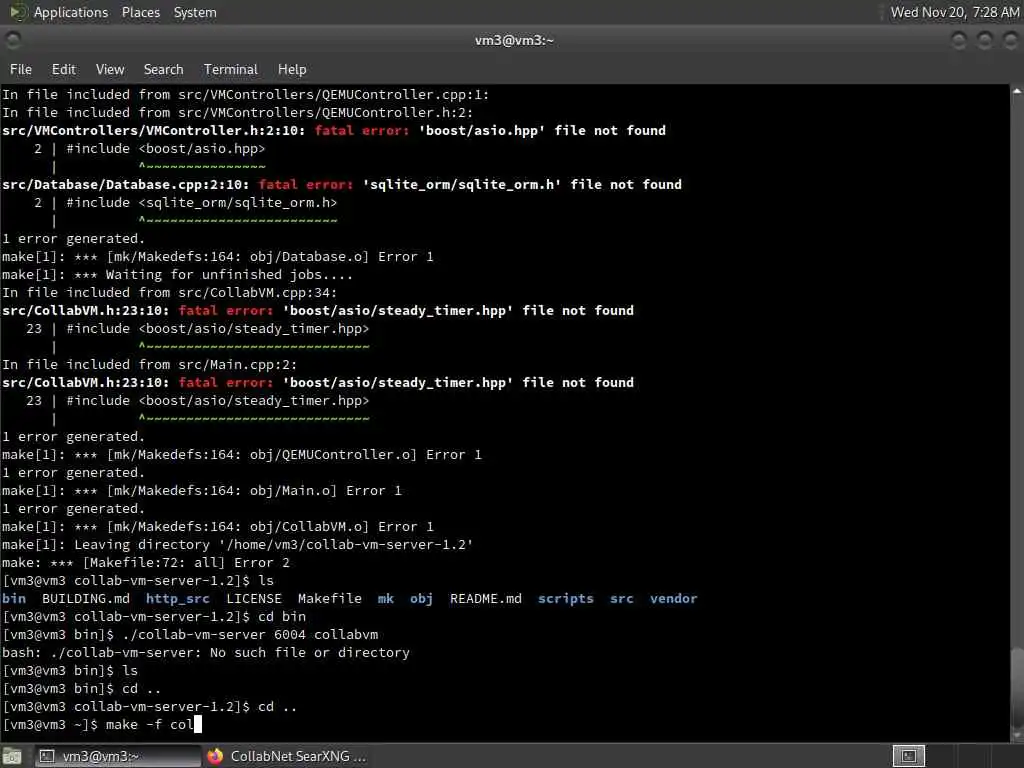
Task: Open the Places menu
Action: [140, 12]
